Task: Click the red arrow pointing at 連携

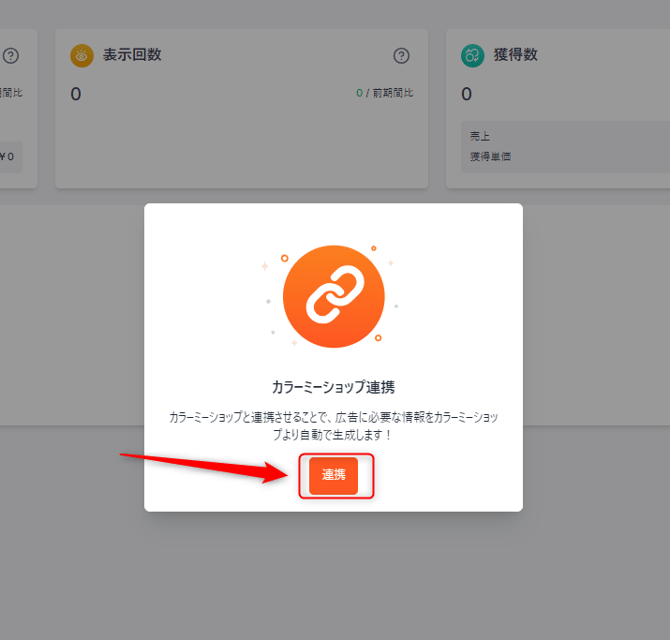Action: pyautogui.click(x=200, y=466)
